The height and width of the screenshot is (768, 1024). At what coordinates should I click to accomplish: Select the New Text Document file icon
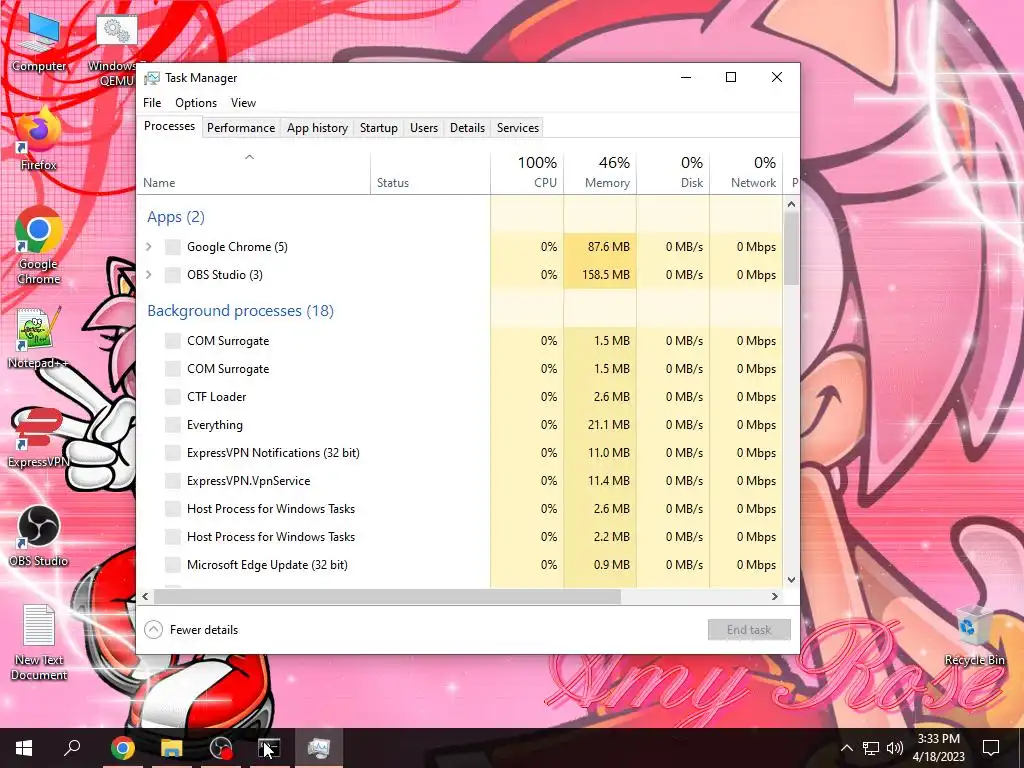pyautogui.click(x=39, y=643)
